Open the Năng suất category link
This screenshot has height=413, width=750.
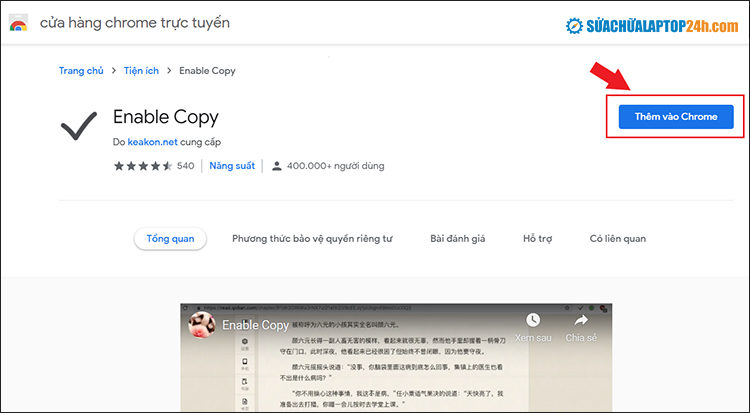point(232,166)
